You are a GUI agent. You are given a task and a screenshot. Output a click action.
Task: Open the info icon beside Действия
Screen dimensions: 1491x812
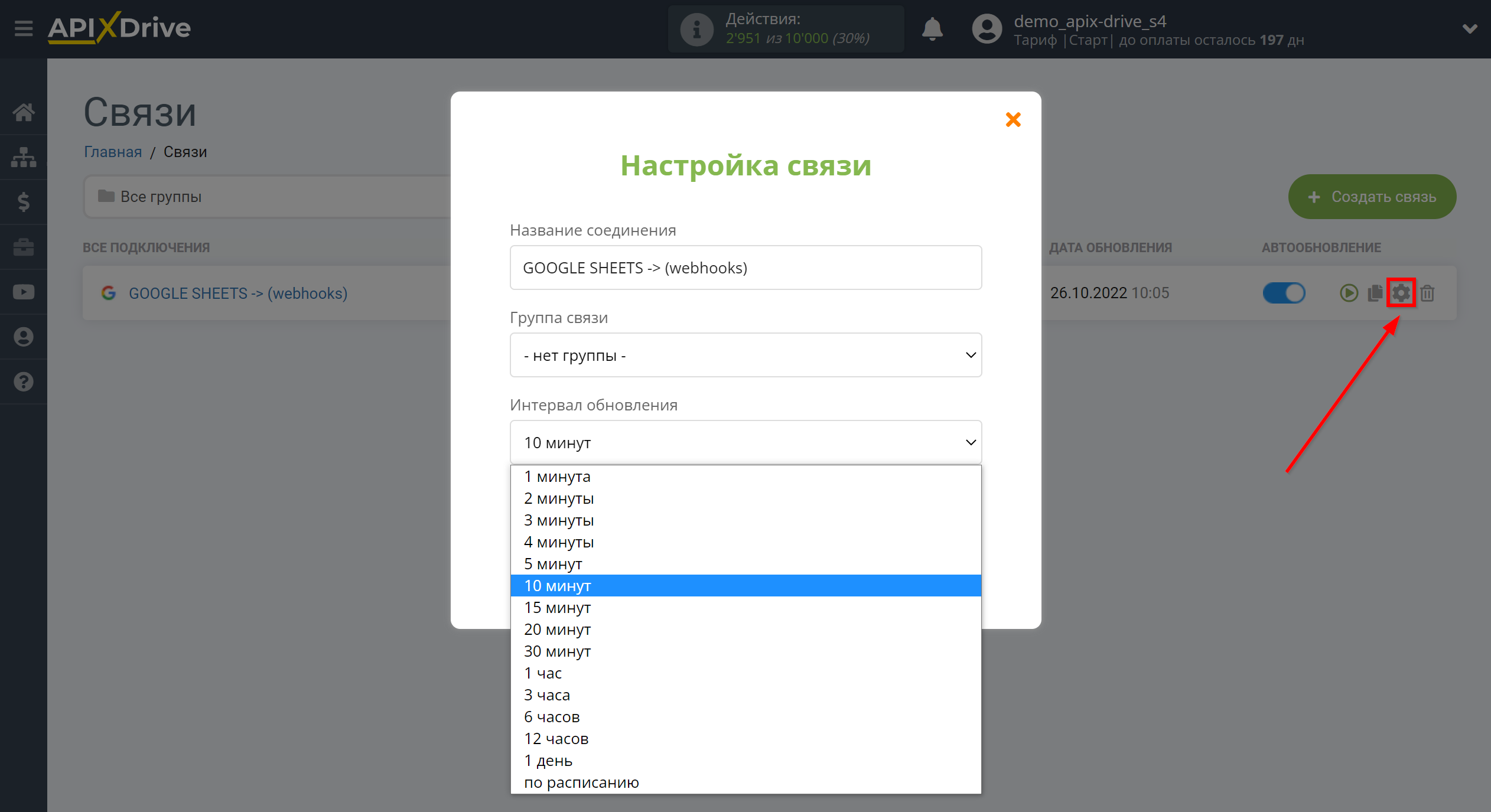pos(696,29)
